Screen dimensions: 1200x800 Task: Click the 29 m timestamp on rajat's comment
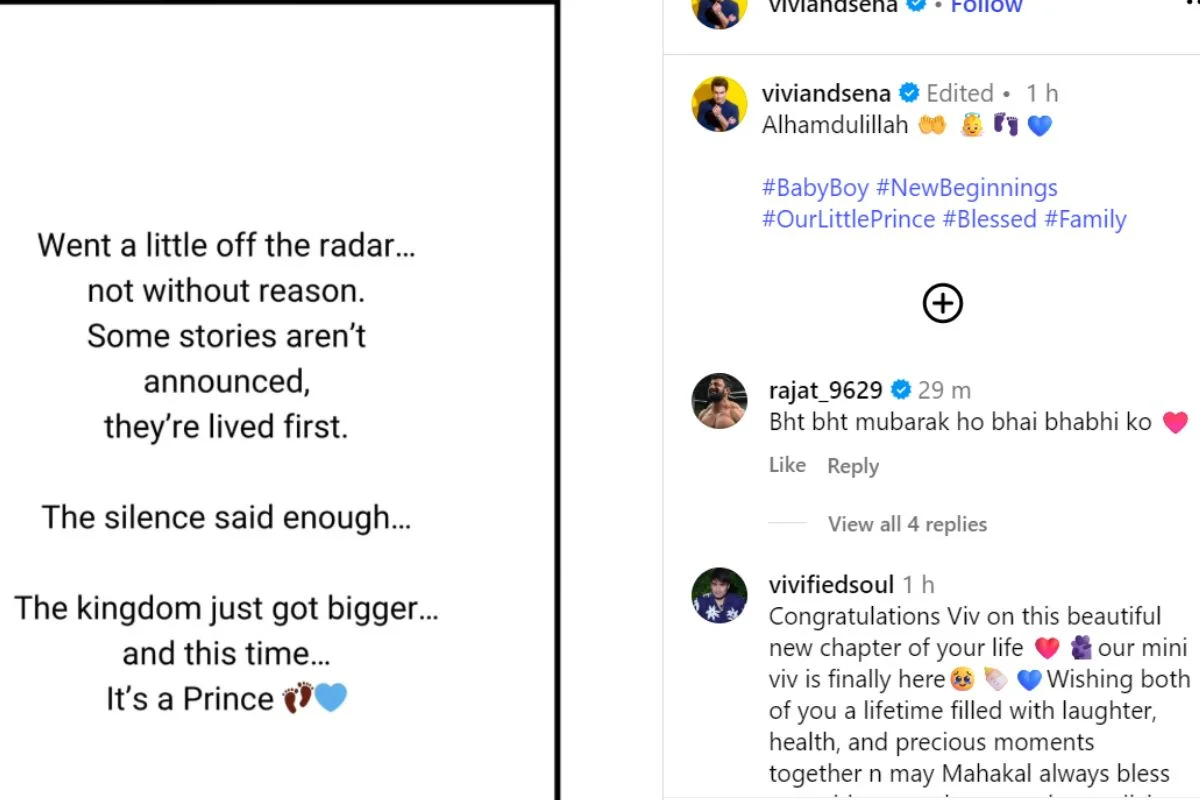click(944, 390)
